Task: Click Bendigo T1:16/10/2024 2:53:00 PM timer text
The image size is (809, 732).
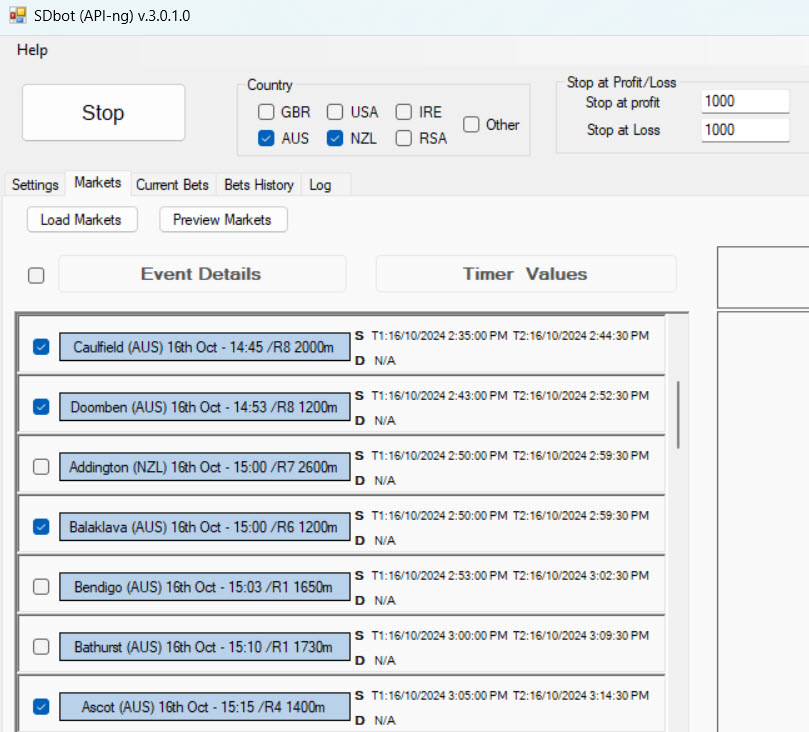Action: click(440, 576)
